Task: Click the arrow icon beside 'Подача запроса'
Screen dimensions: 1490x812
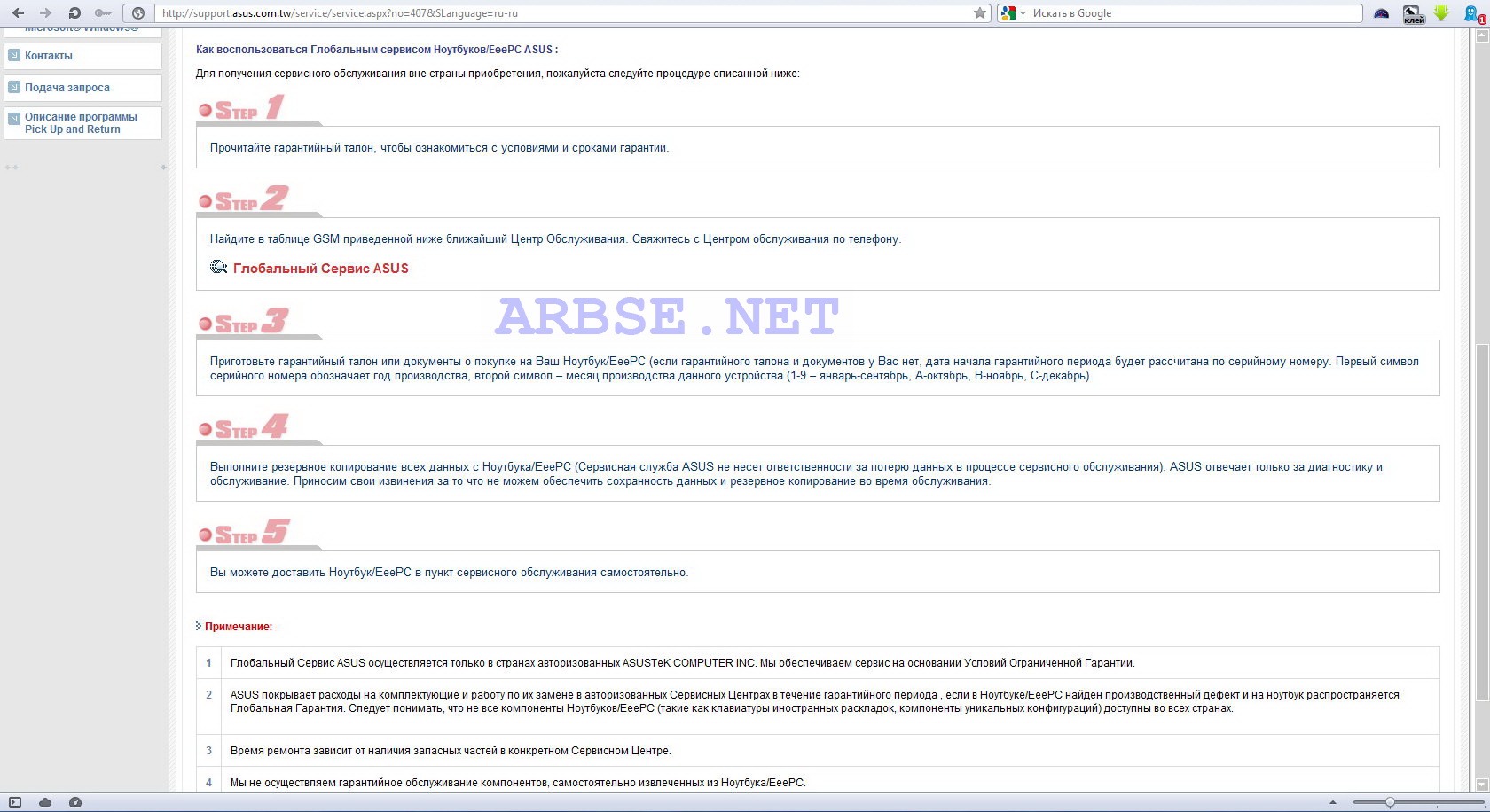Action: tap(14, 87)
